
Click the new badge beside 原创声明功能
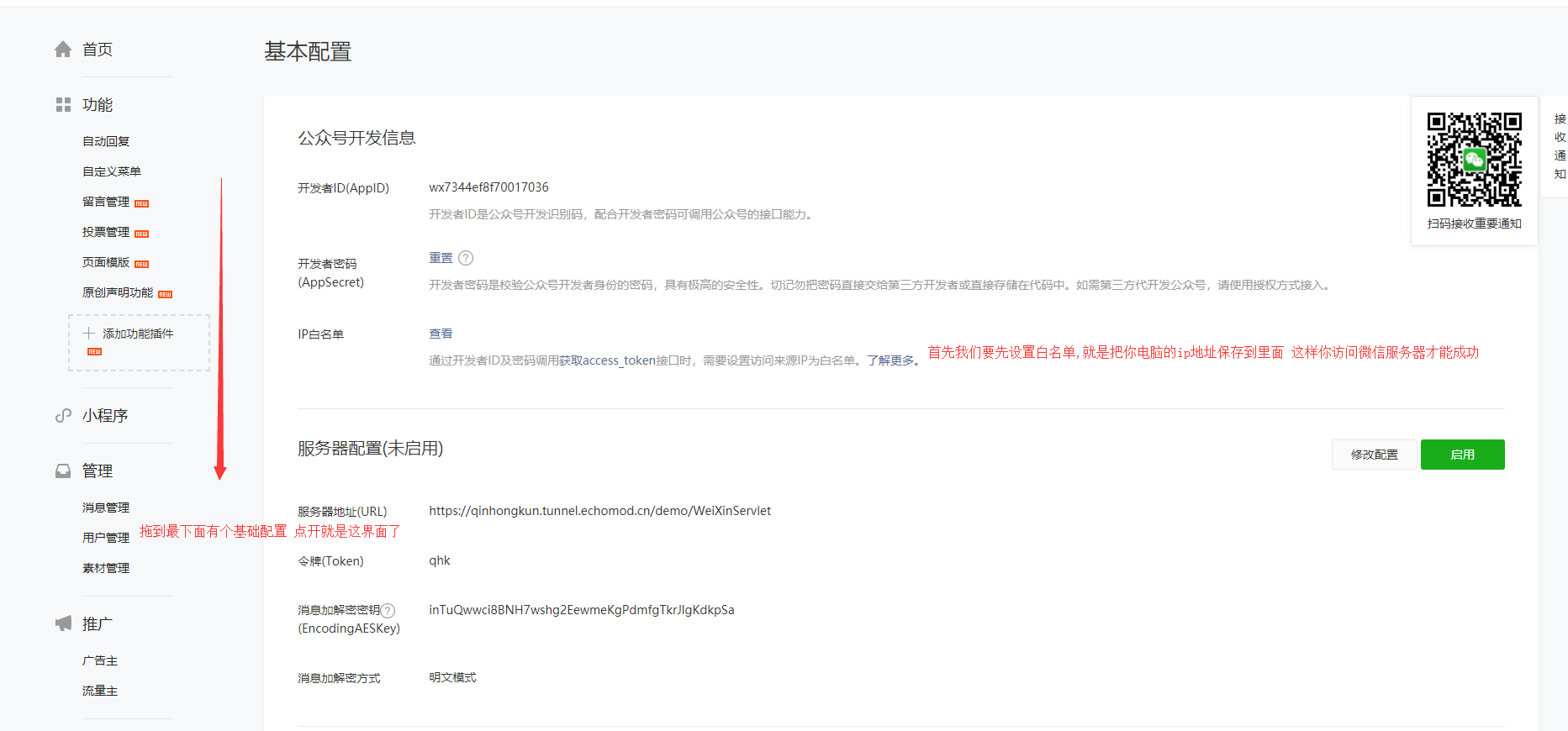point(166,294)
